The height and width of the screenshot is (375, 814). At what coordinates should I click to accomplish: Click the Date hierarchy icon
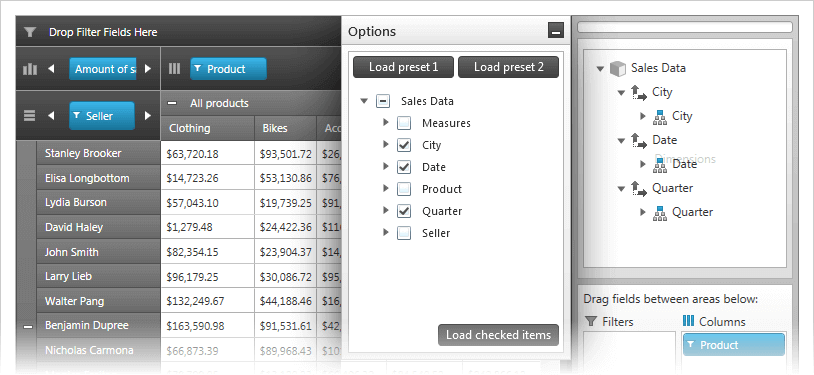pyautogui.click(x=659, y=165)
